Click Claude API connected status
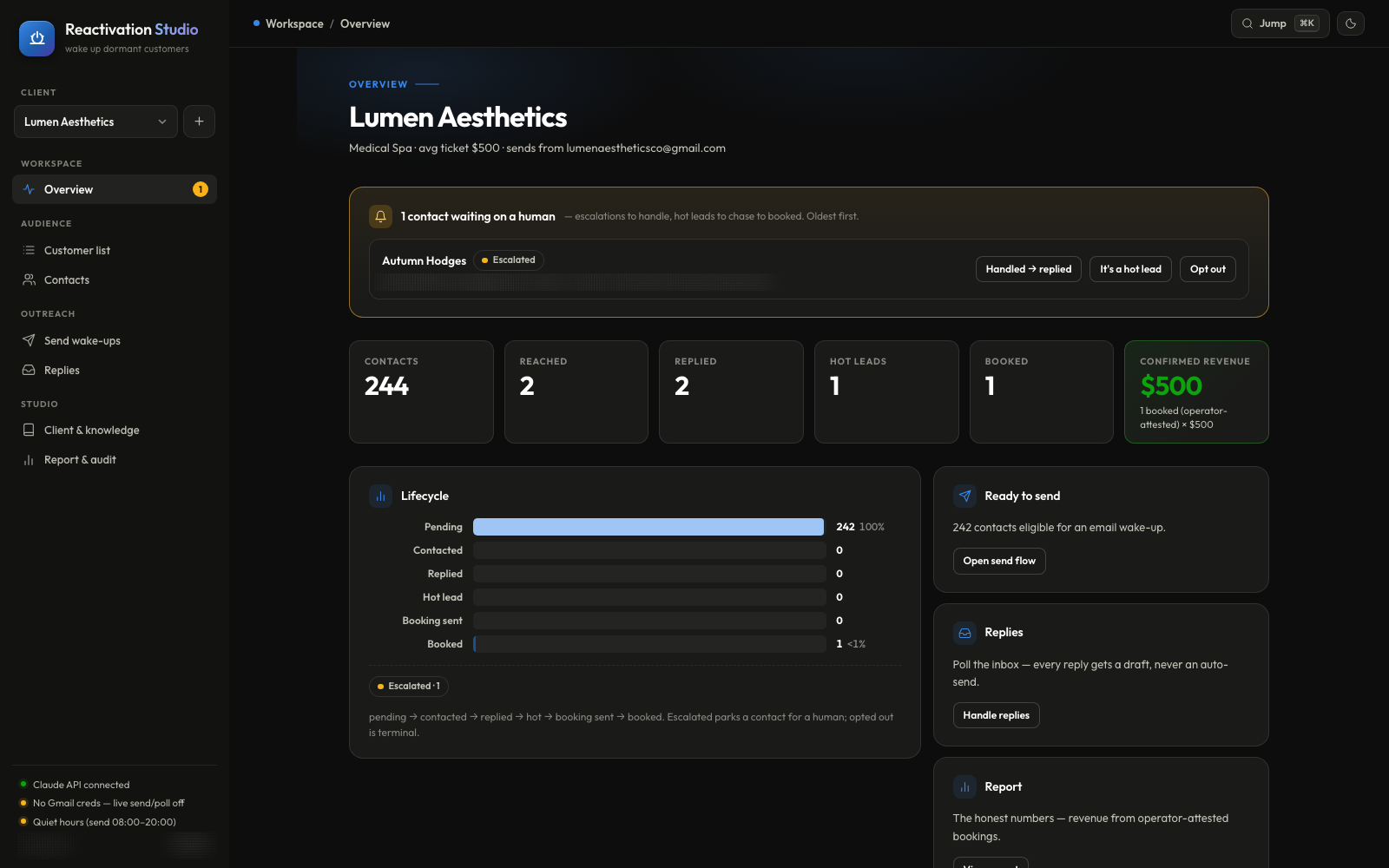This screenshot has width=1389, height=868. (81, 785)
